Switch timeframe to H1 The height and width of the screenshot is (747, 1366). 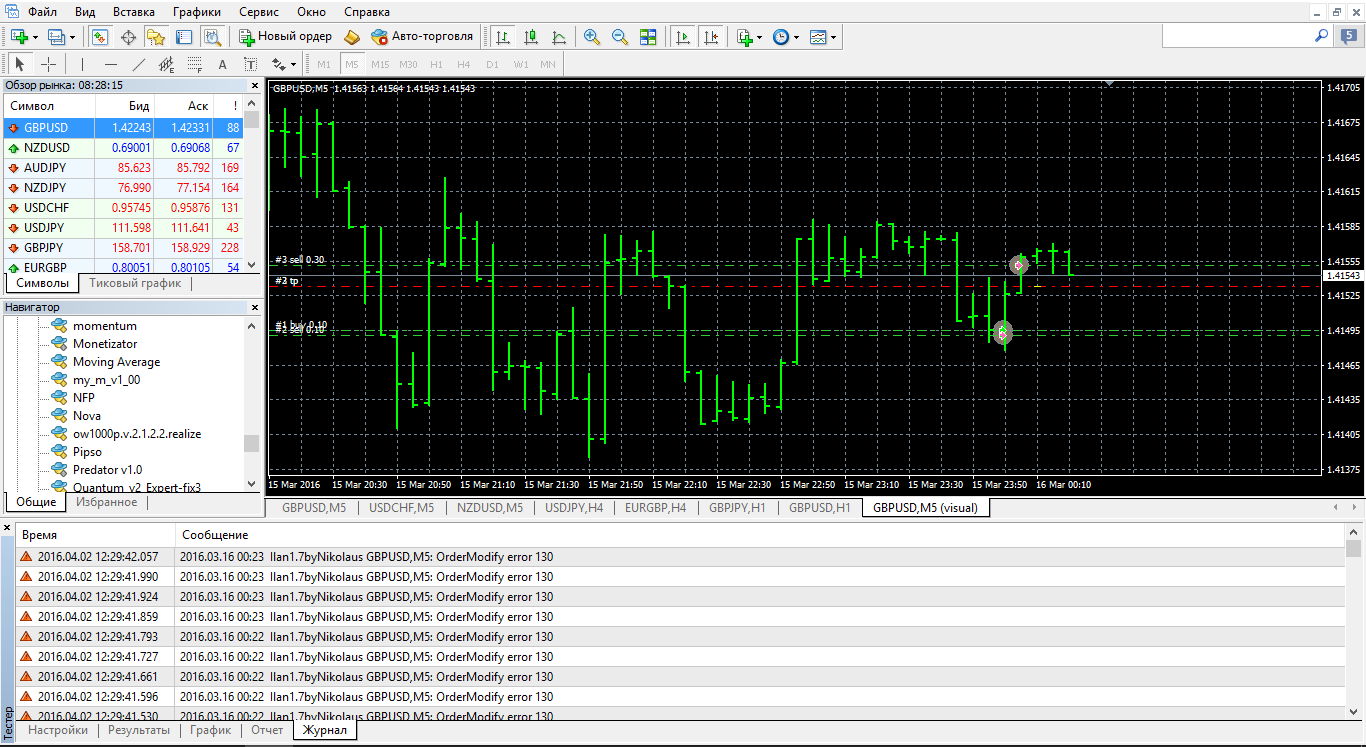(x=436, y=64)
